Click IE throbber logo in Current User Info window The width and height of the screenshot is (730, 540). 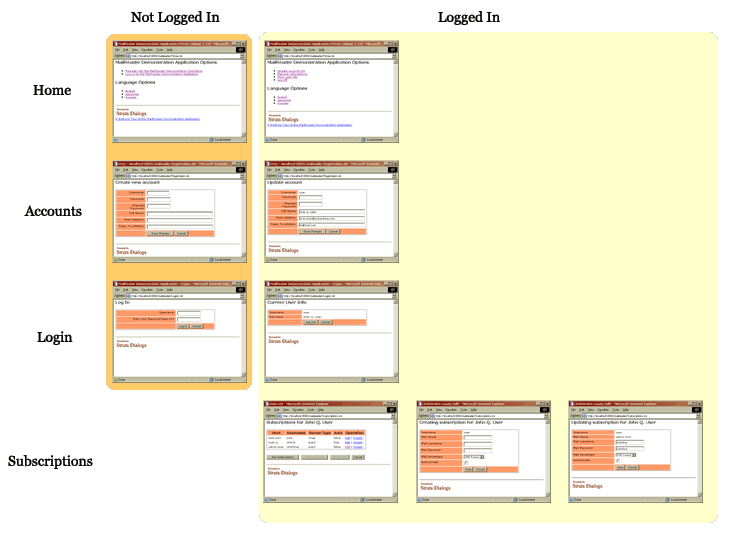pyautogui.click(x=393, y=290)
